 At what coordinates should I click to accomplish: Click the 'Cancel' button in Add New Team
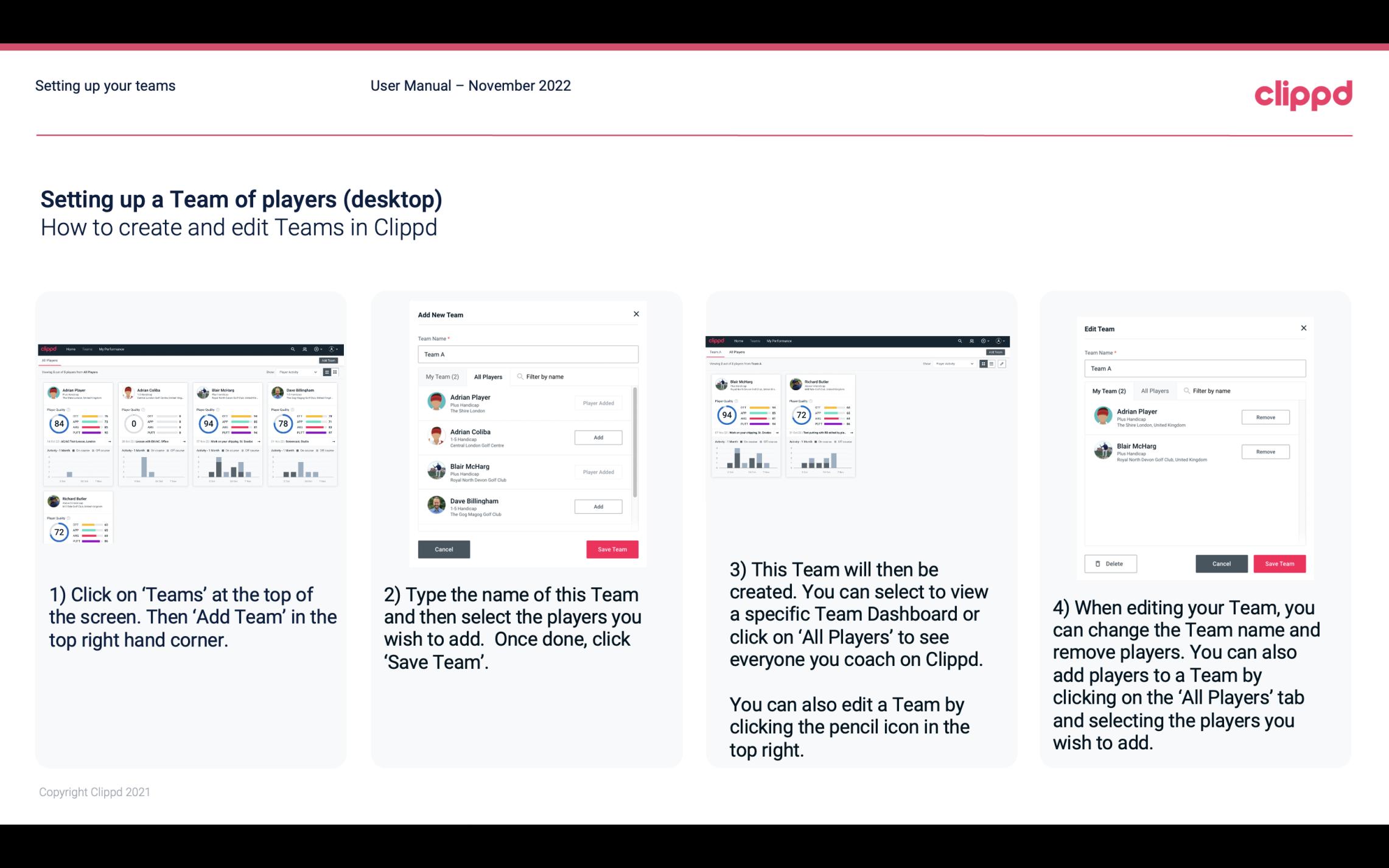point(443,548)
